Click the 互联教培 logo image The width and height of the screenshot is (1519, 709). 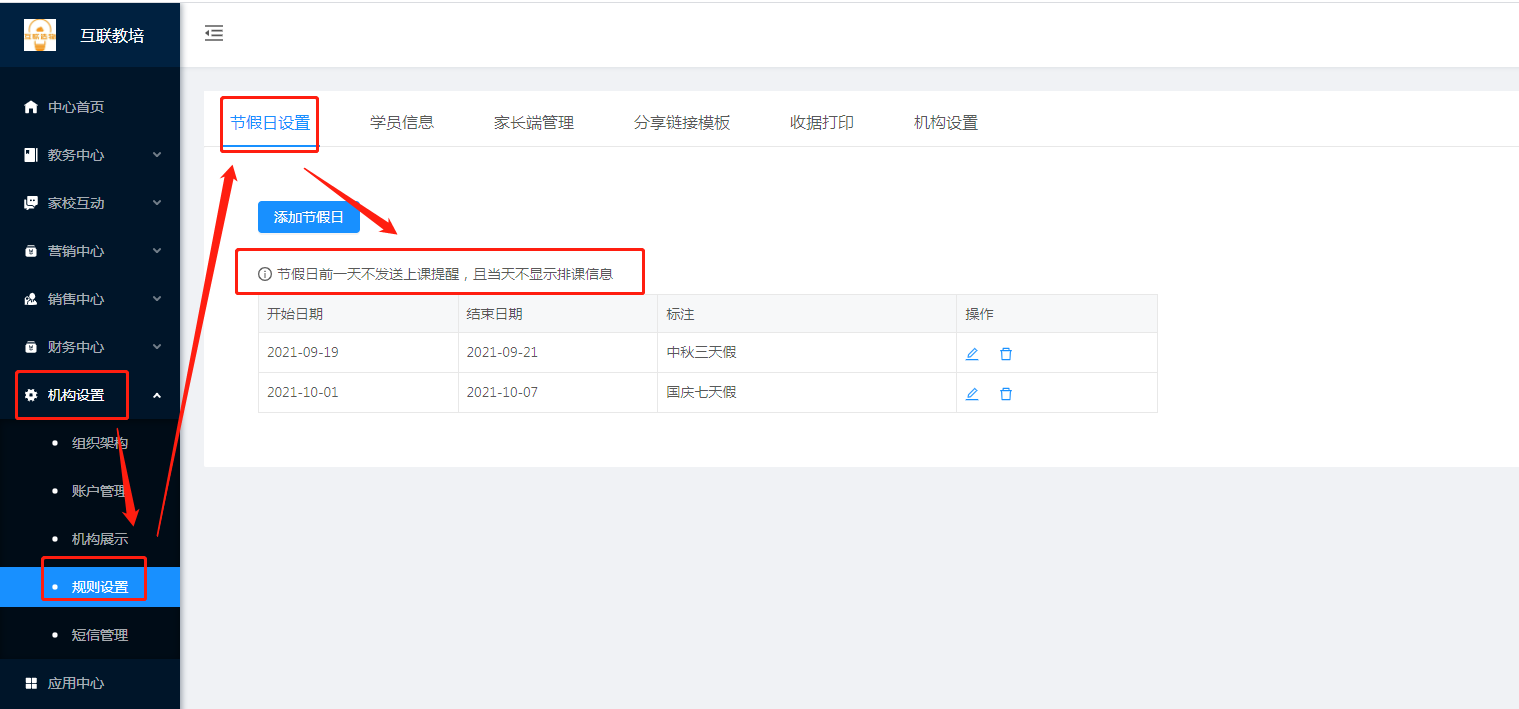40,35
